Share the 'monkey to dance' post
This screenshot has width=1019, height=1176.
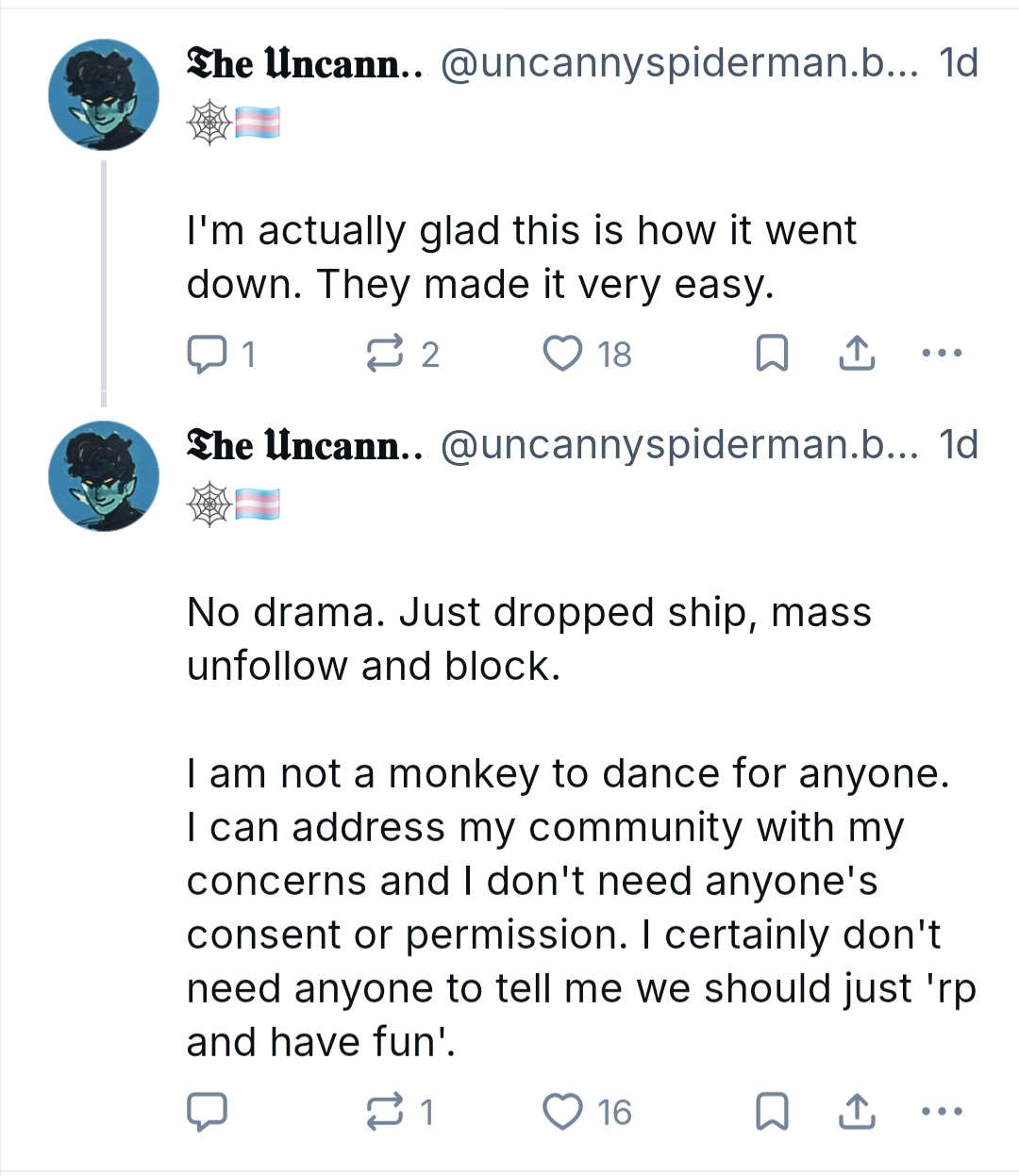click(x=856, y=1113)
